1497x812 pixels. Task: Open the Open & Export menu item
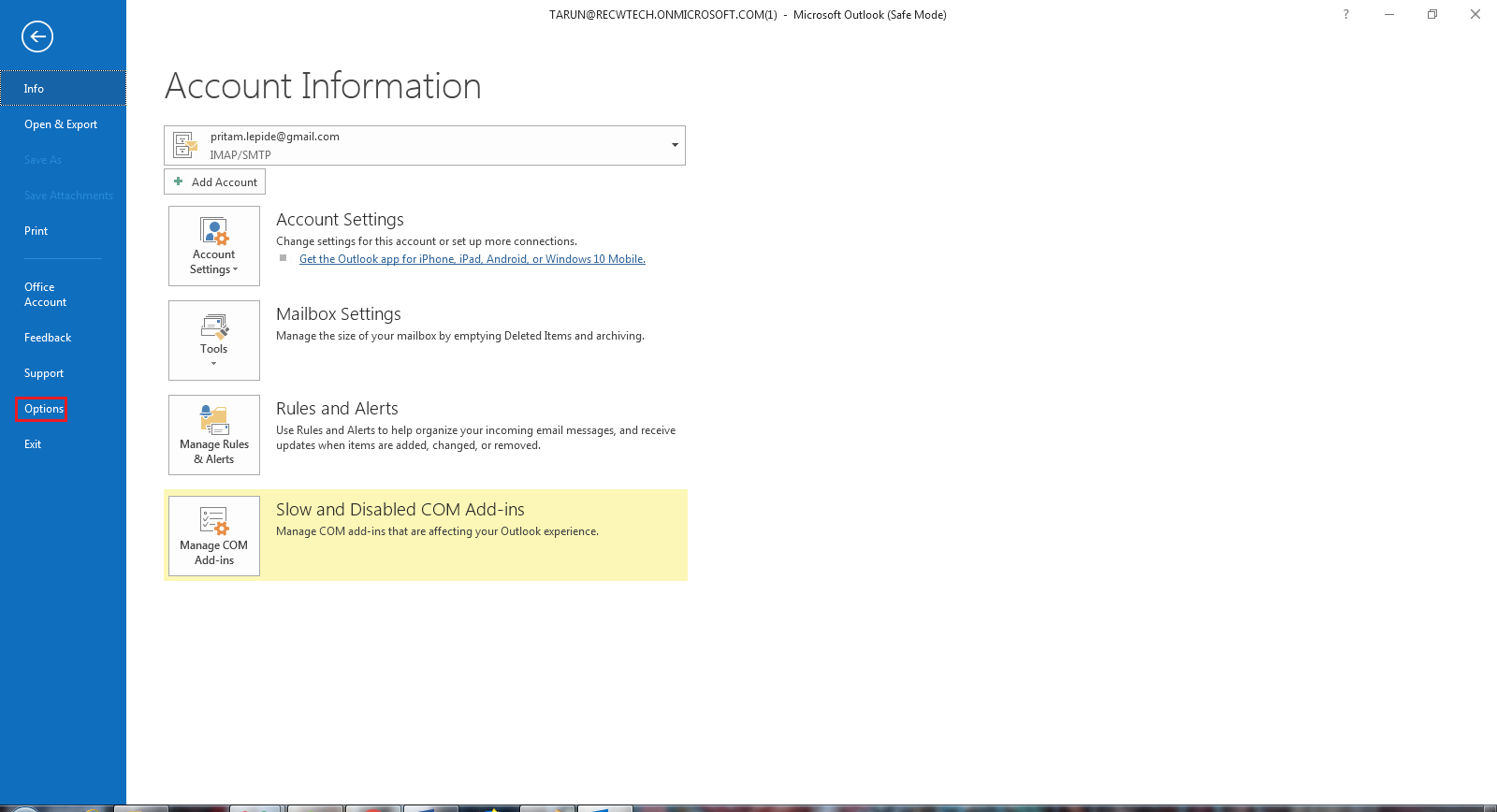[x=63, y=124]
